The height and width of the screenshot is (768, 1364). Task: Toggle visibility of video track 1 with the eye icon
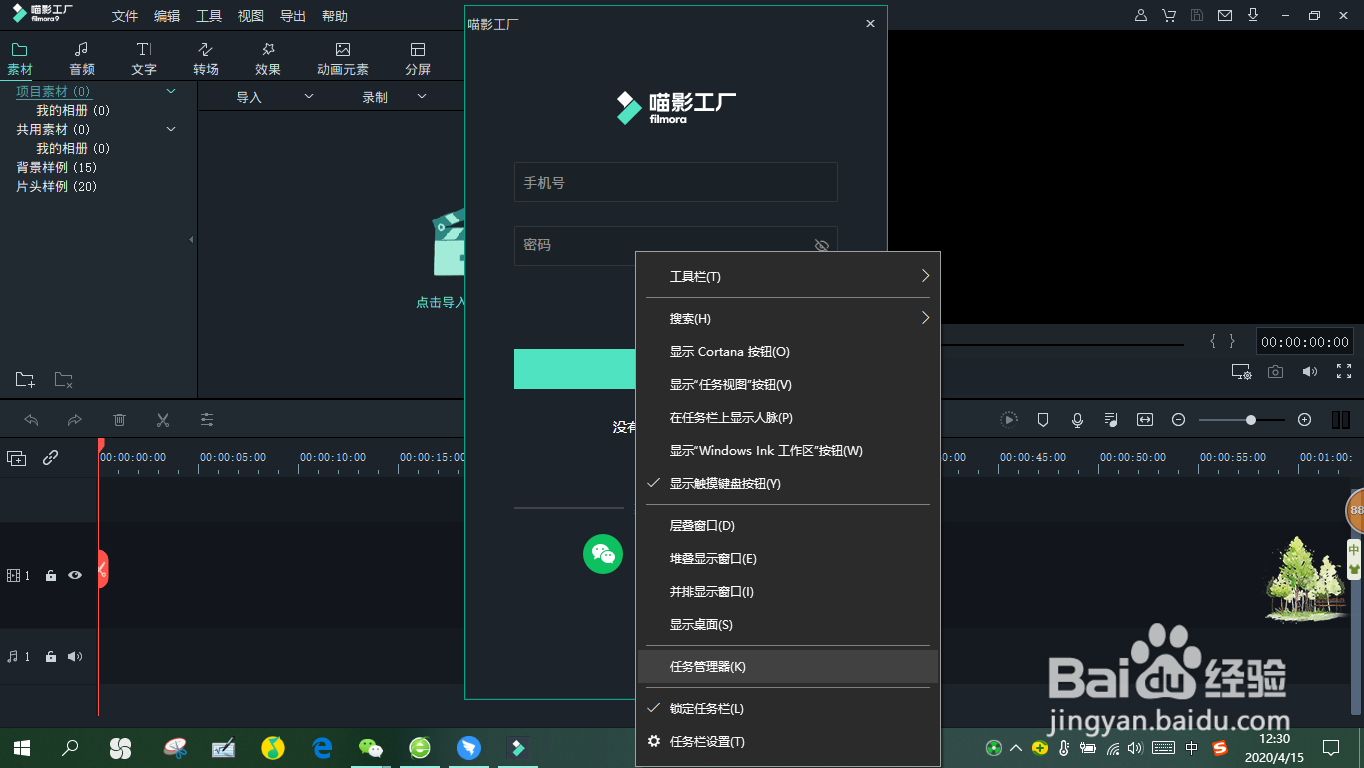(x=75, y=575)
